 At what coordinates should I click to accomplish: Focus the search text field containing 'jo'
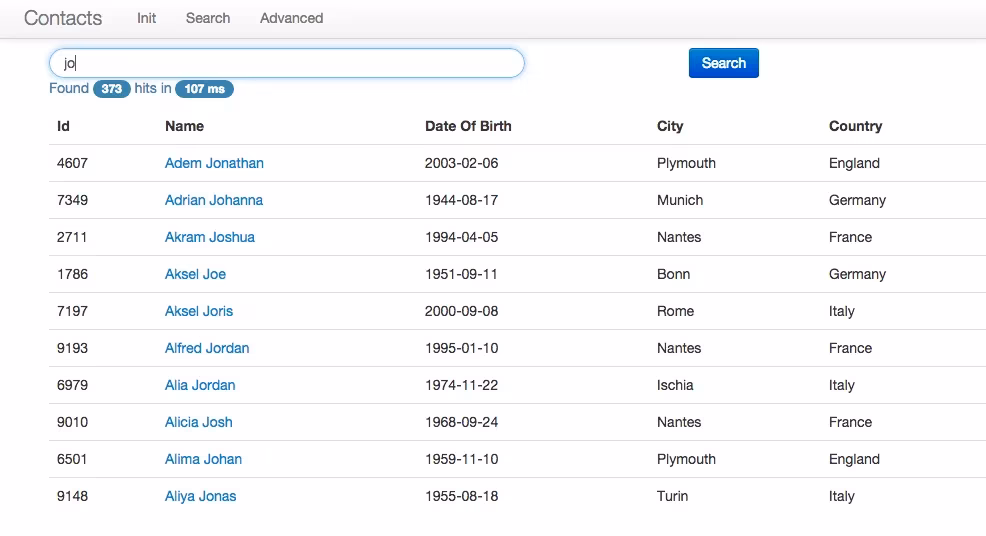tap(287, 63)
